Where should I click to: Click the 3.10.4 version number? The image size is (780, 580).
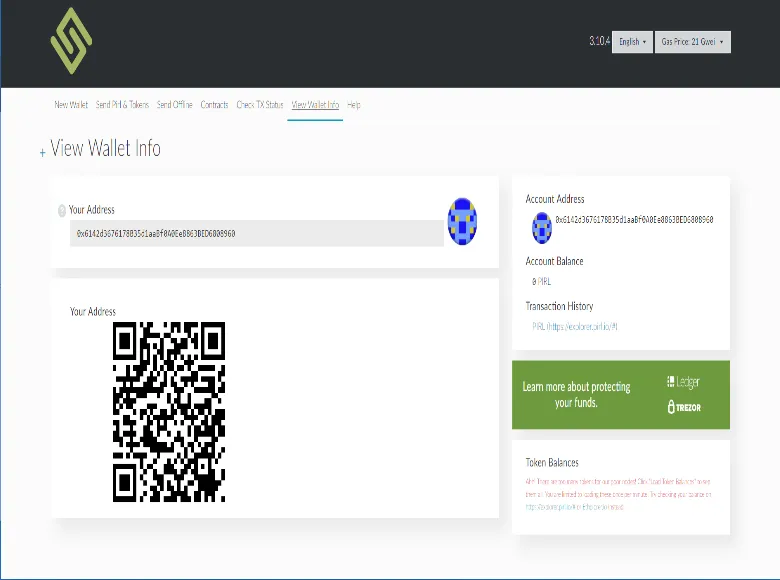[599, 41]
